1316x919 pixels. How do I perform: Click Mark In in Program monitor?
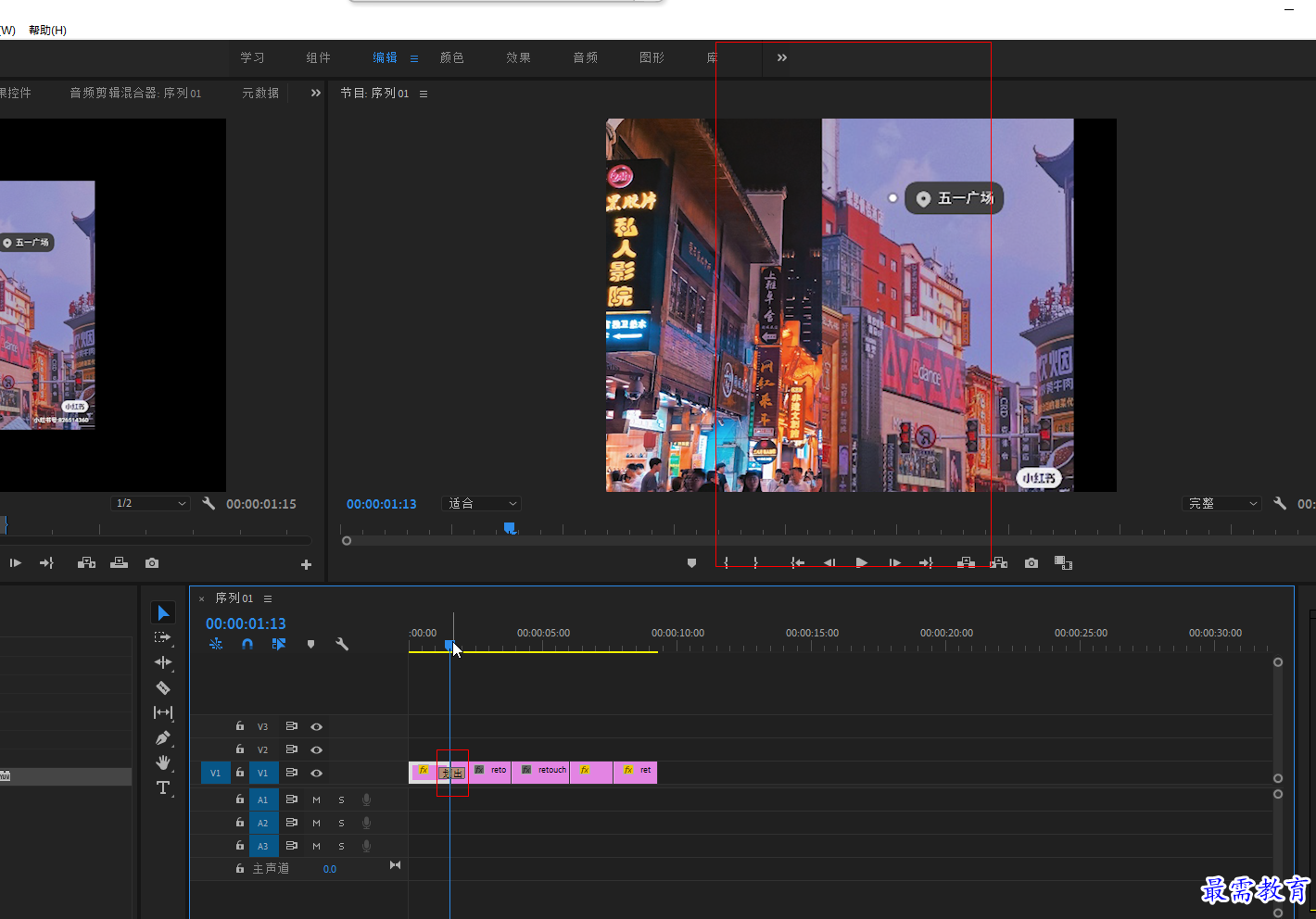click(x=726, y=563)
